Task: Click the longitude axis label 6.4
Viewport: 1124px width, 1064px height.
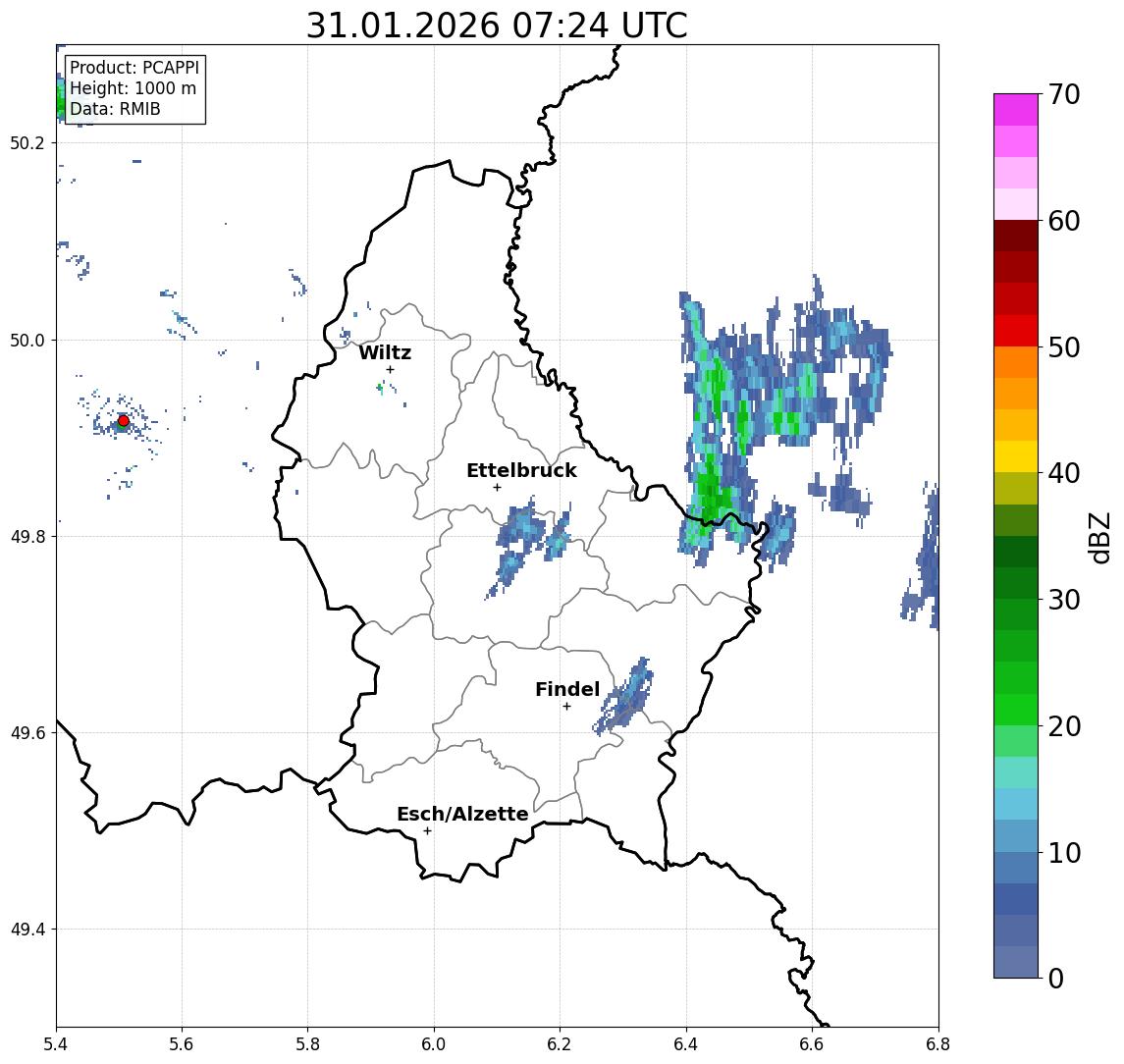Action: (686, 1043)
